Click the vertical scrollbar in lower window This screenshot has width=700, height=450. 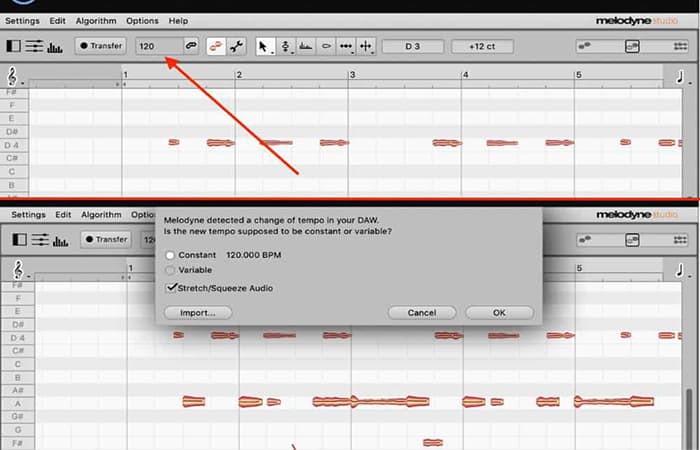690,419
